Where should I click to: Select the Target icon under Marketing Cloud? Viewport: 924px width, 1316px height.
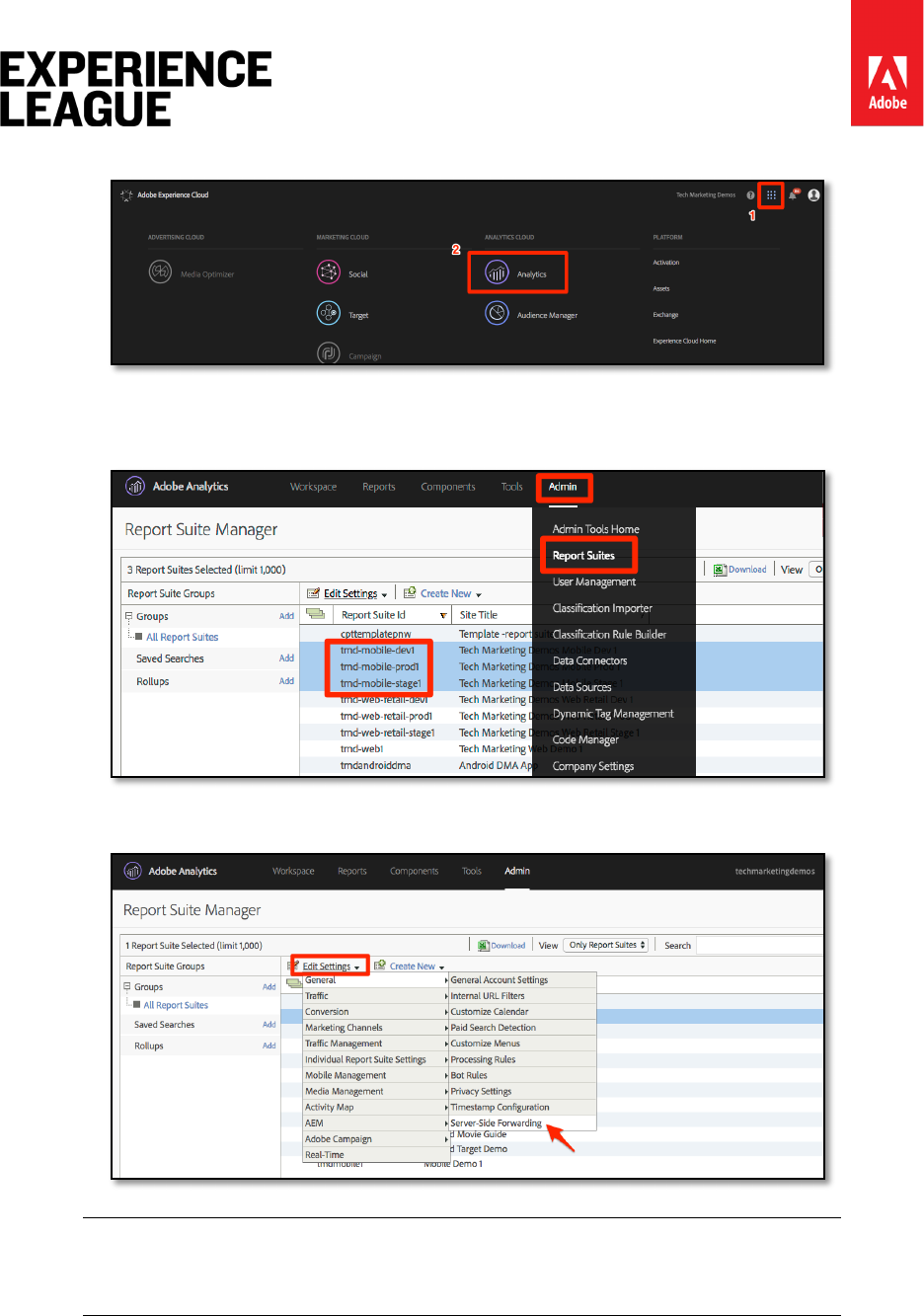point(329,314)
